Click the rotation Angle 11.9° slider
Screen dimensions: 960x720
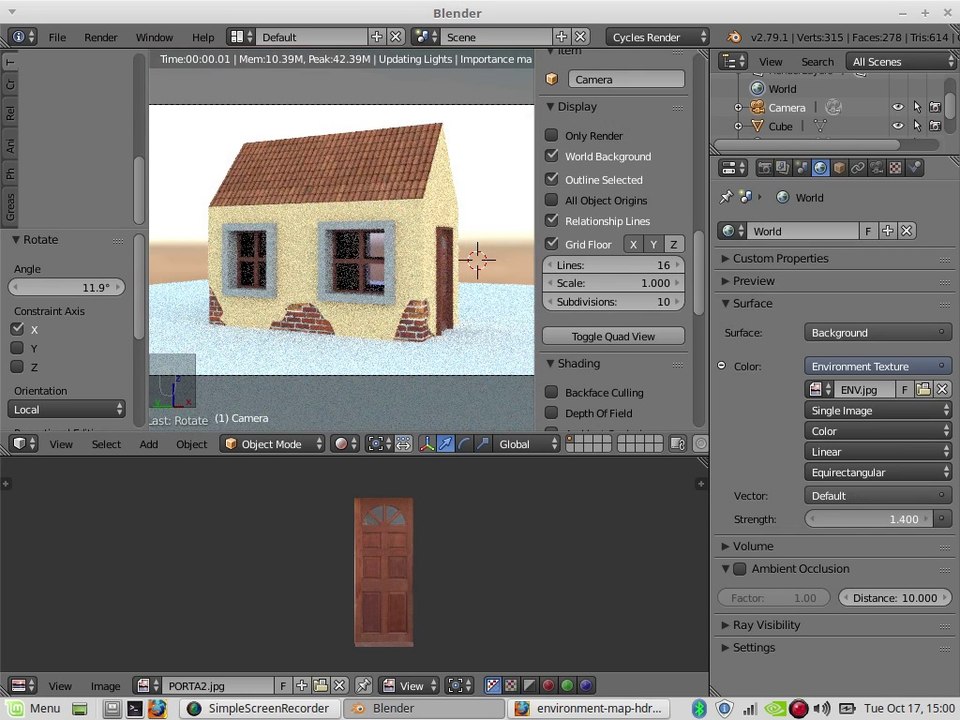[67, 287]
